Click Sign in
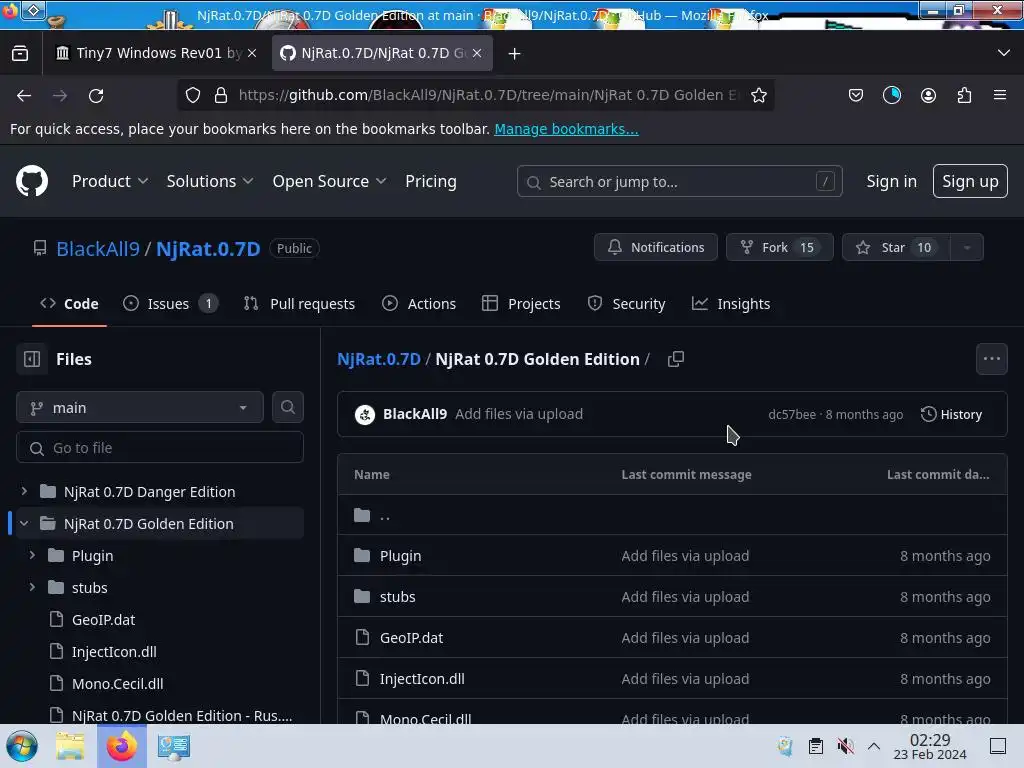The height and width of the screenshot is (768, 1024). pos(891,181)
